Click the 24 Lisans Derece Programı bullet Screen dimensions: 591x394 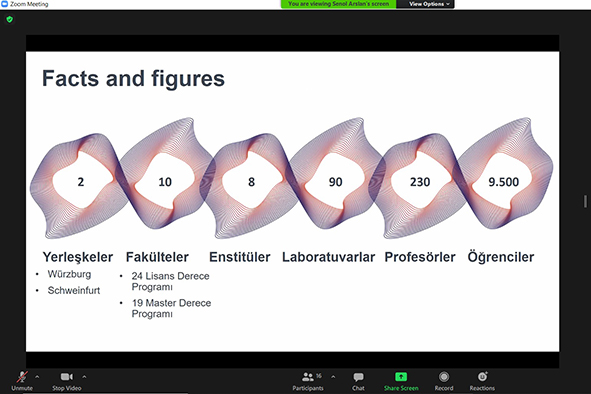tap(170, 281)
